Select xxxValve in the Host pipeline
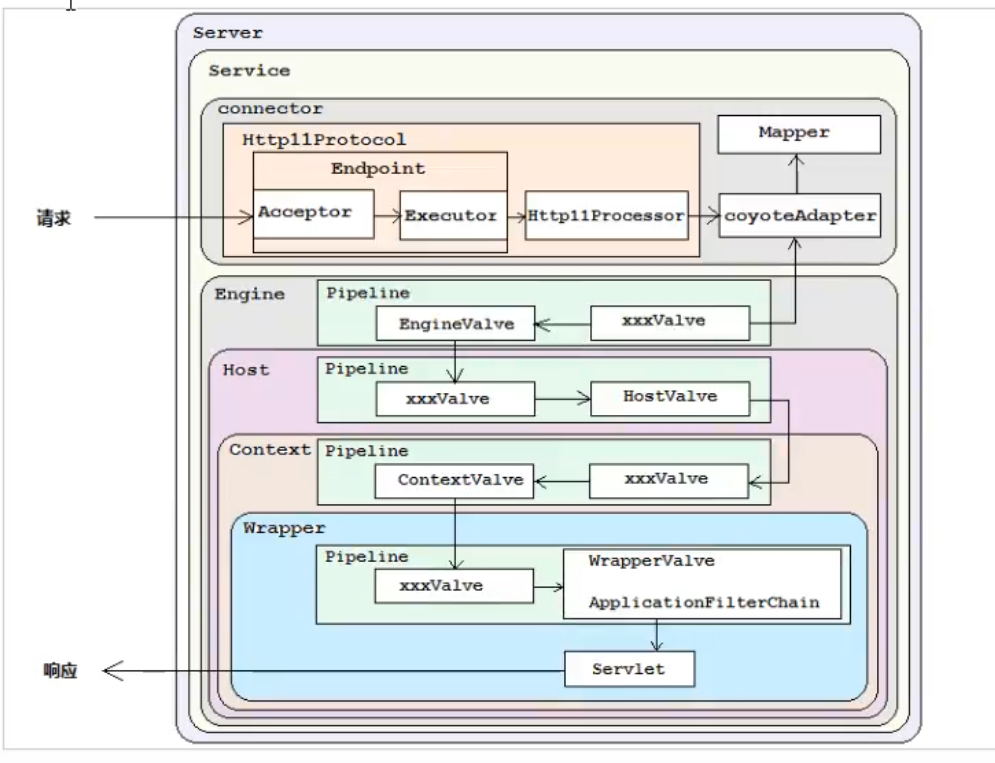 click(x=455, y=398)
